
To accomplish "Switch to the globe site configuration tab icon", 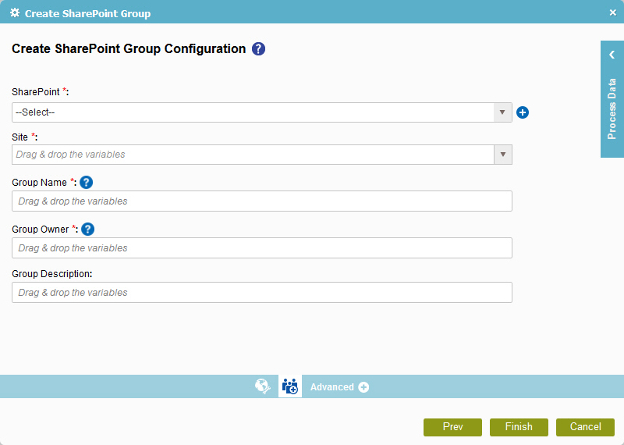I will point(263,386).
